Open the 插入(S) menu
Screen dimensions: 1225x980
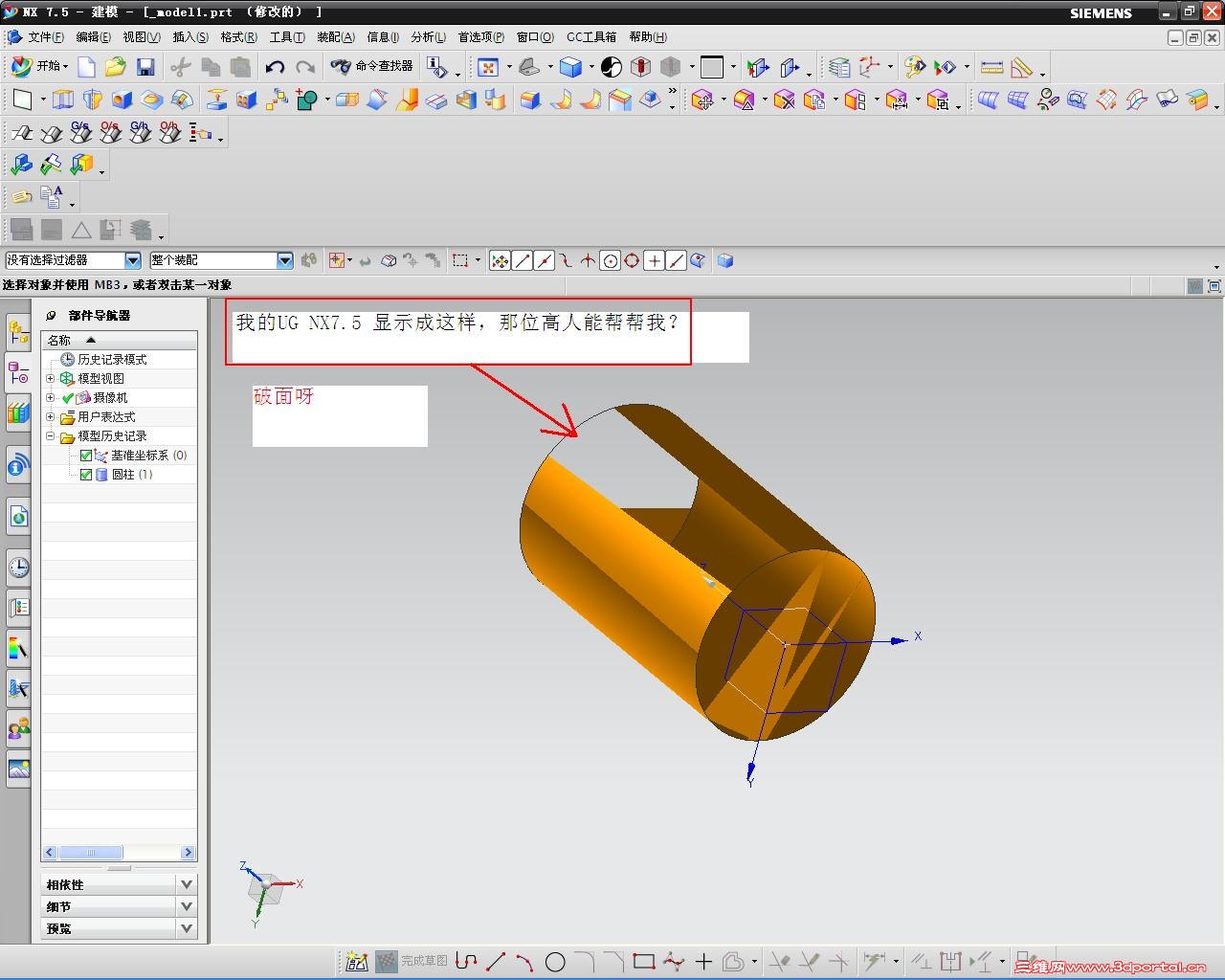190,37
